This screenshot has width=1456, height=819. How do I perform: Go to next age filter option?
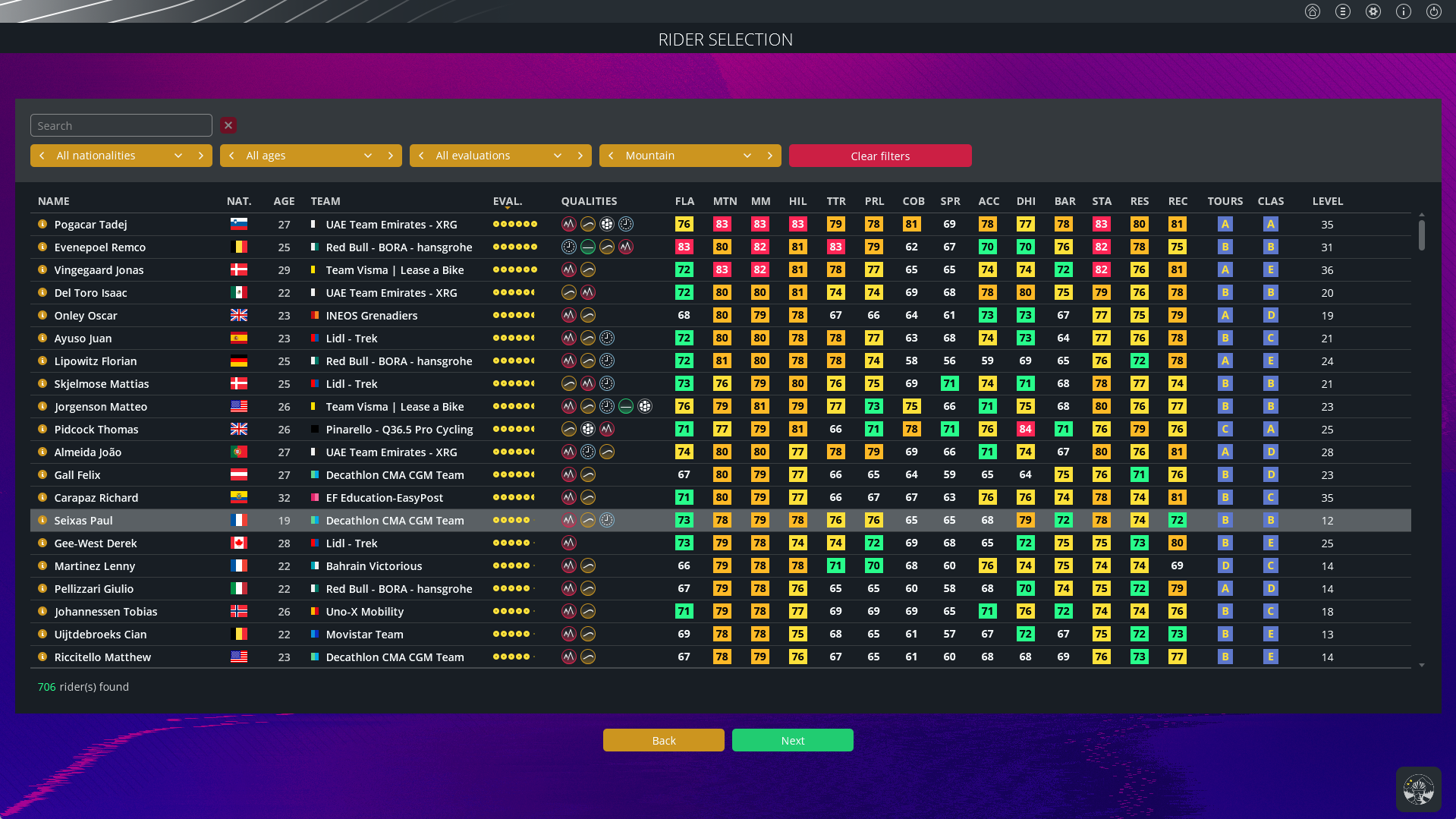(x=391, y=156)
